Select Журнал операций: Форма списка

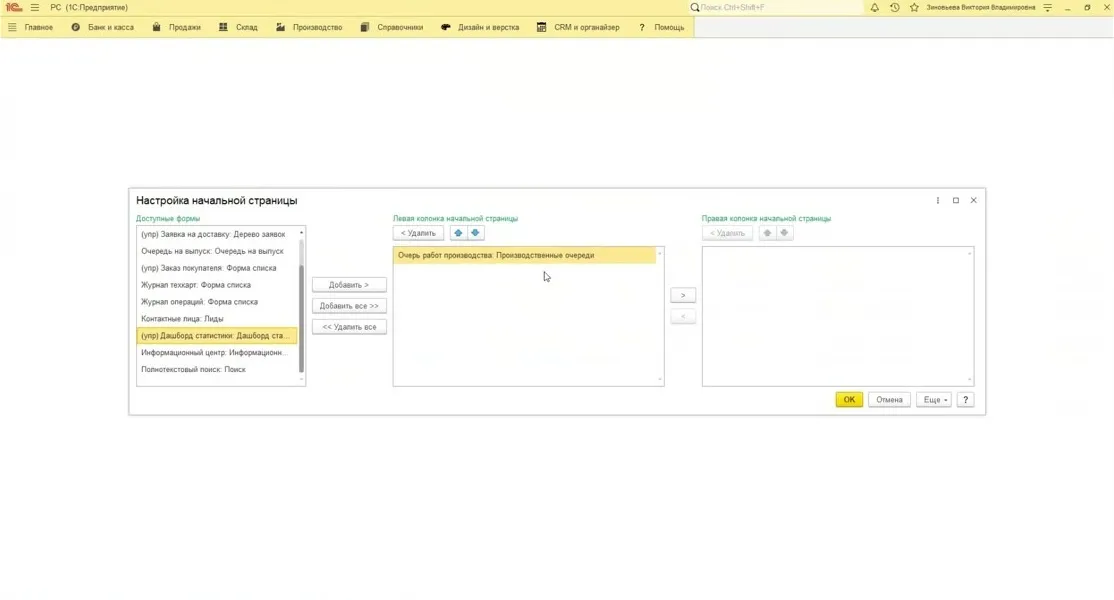pos(217,302)
